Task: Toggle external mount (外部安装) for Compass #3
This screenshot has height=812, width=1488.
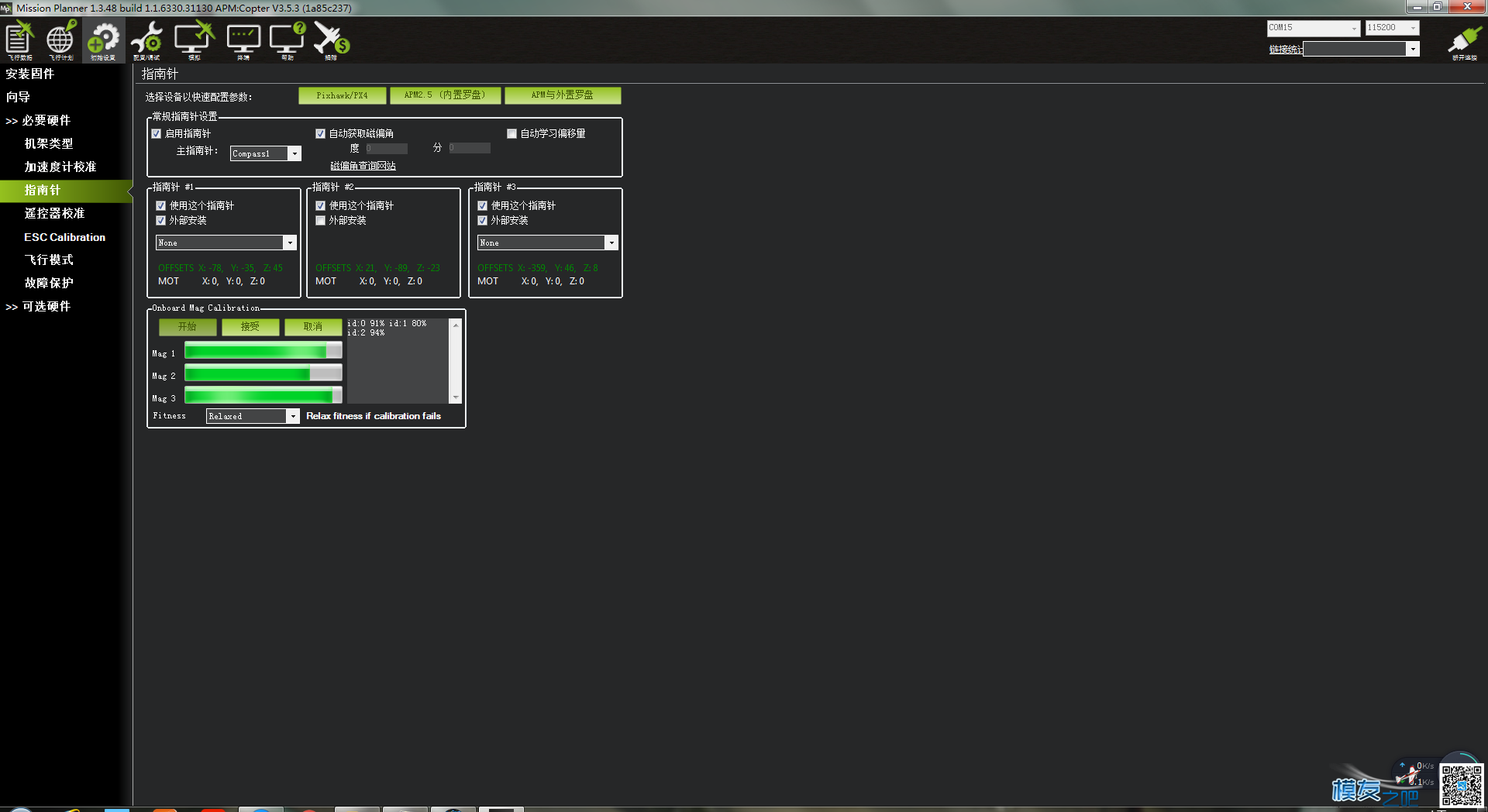Action: pyautogui.click(x=482, y=221)
